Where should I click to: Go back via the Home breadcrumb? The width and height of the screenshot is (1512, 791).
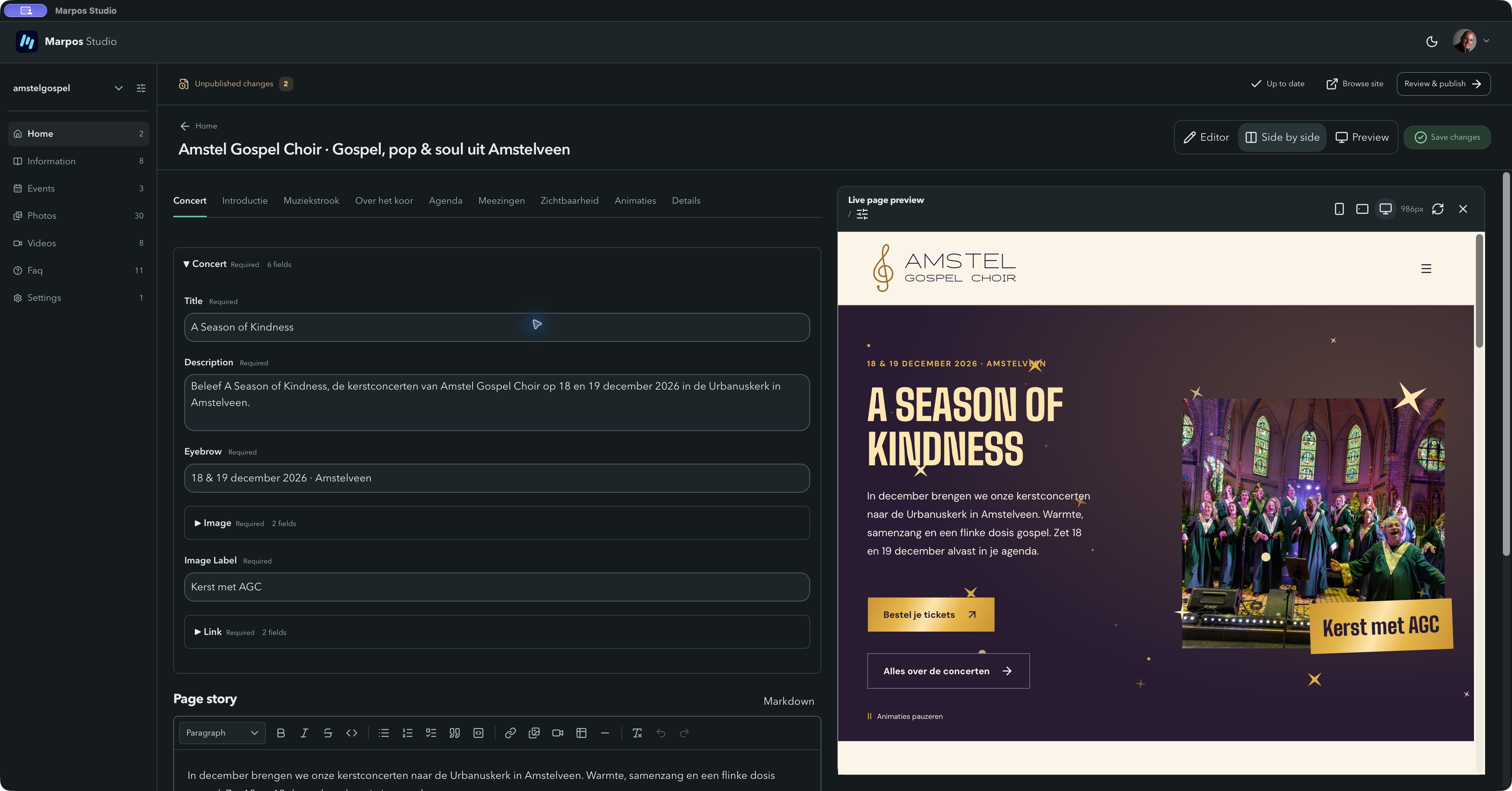click(x=199, y=126)
